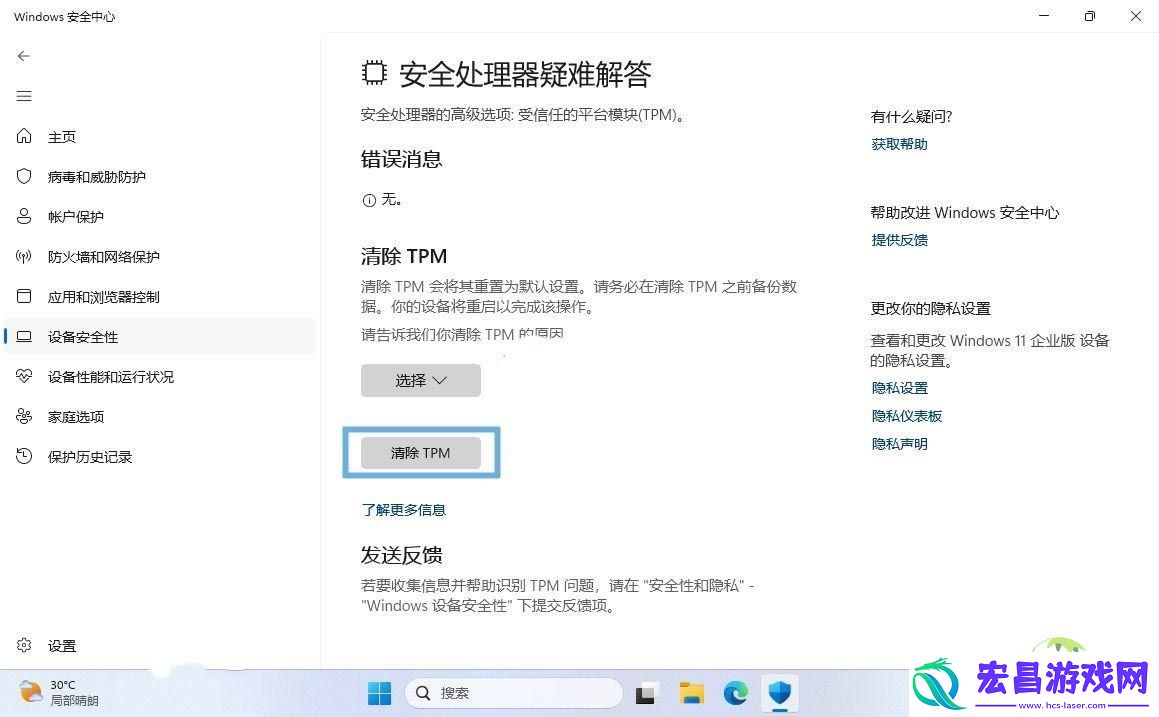Maximize or restore the window
This screenshot has width=1159, height=717.
[x=1090, y=16]
